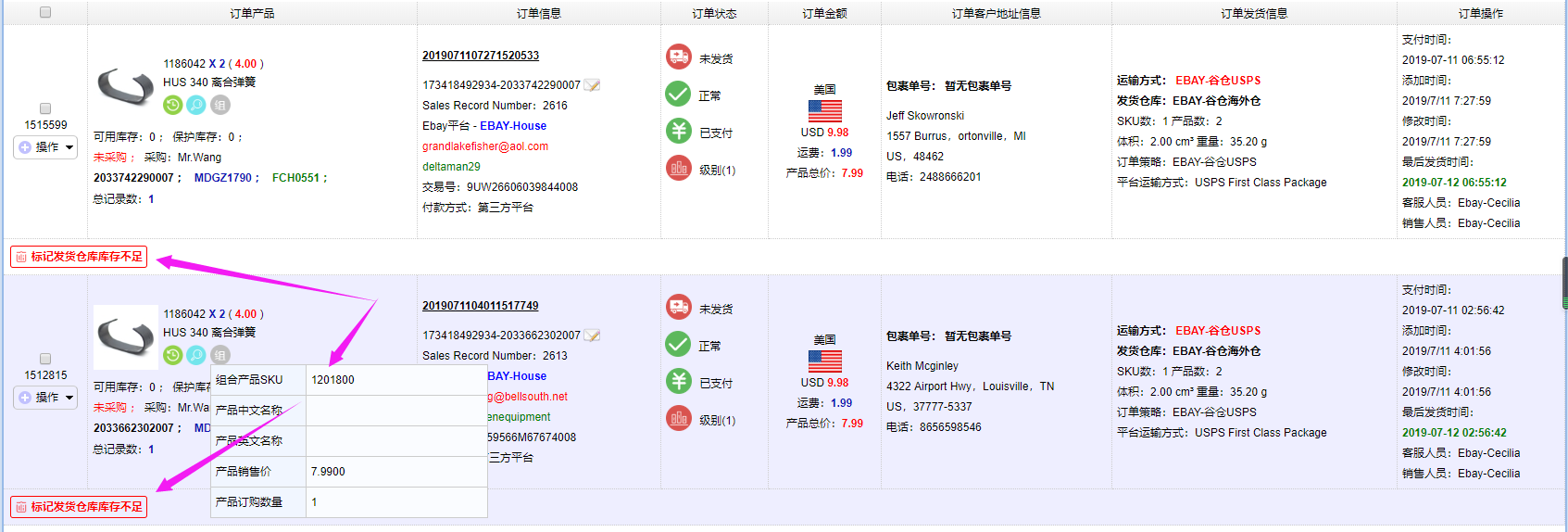1568x532 pixels.
Task: Select checkbox for order 1515599
Action: pyautogui.click(x=45, y=108)
